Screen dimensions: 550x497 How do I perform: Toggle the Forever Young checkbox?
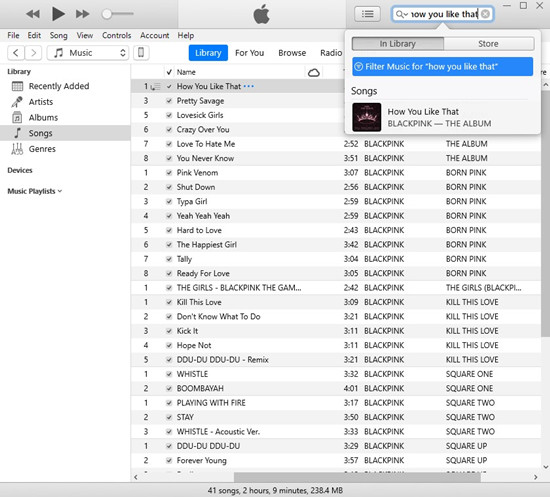point(169,461)
